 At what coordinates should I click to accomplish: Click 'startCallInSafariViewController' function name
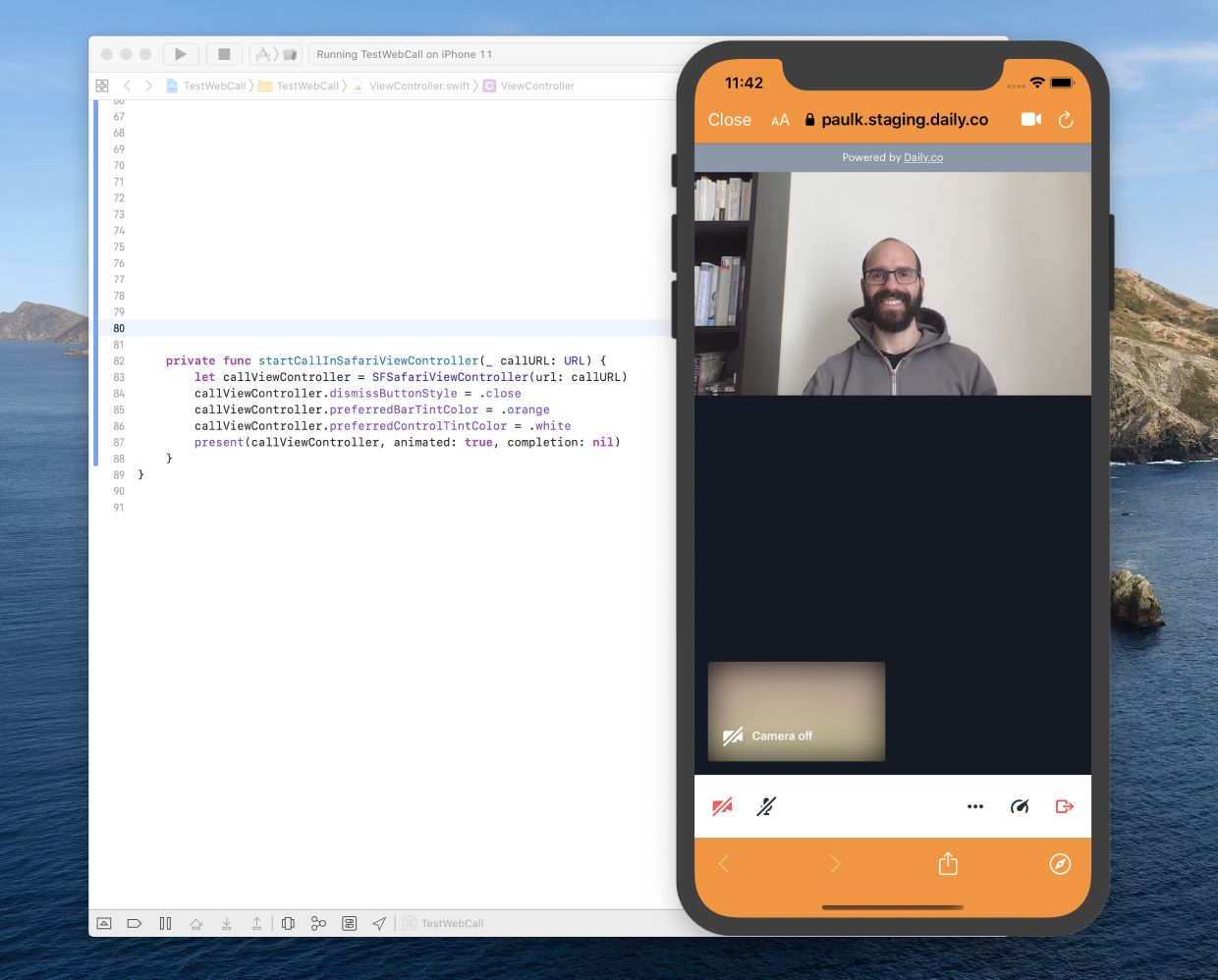(368, 360)
